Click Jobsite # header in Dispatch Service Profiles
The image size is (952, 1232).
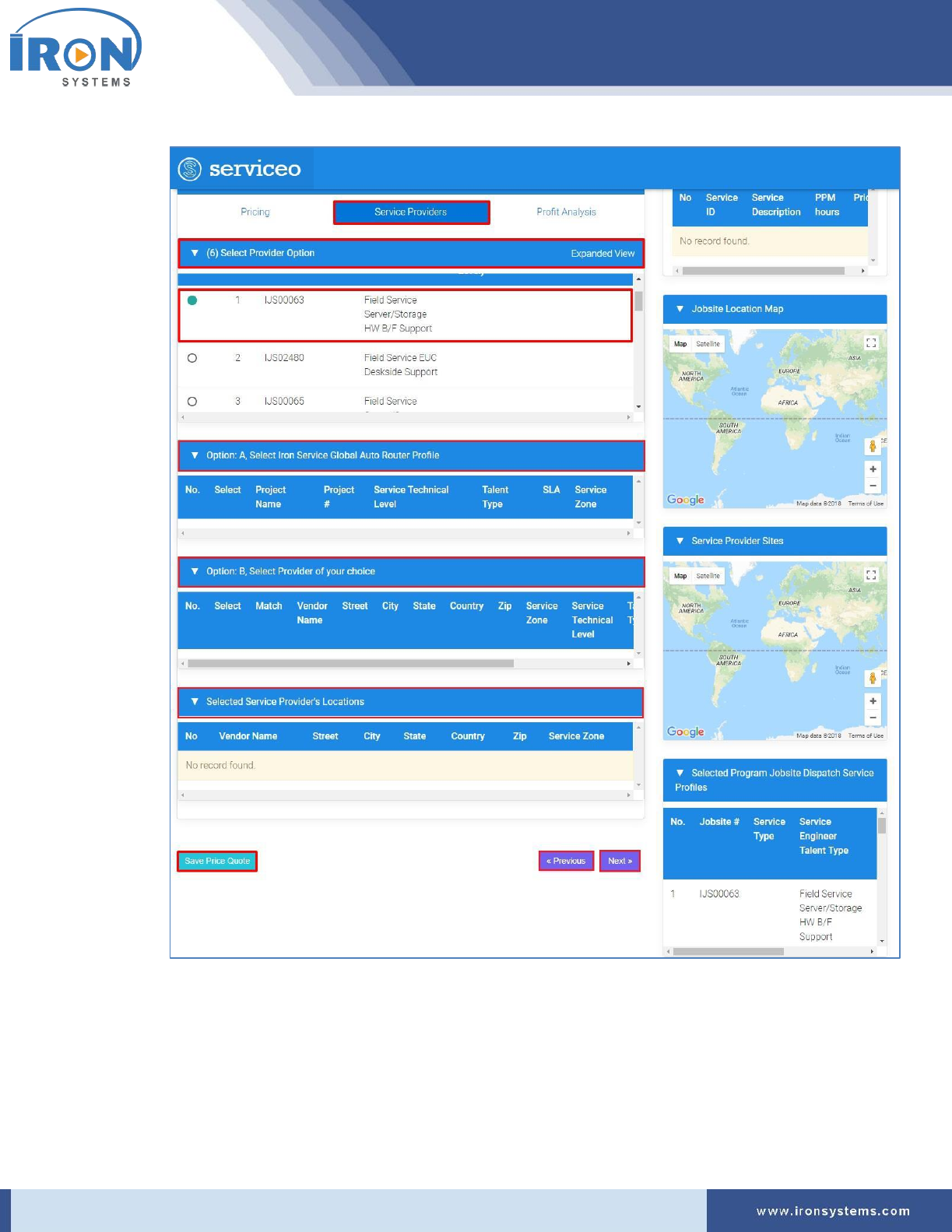pos(719,822)
